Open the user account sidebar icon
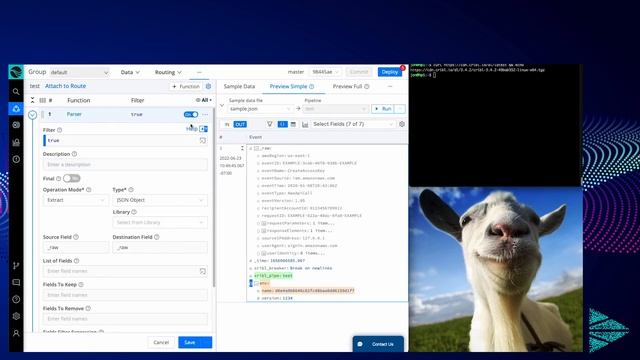 pos(16,333)
